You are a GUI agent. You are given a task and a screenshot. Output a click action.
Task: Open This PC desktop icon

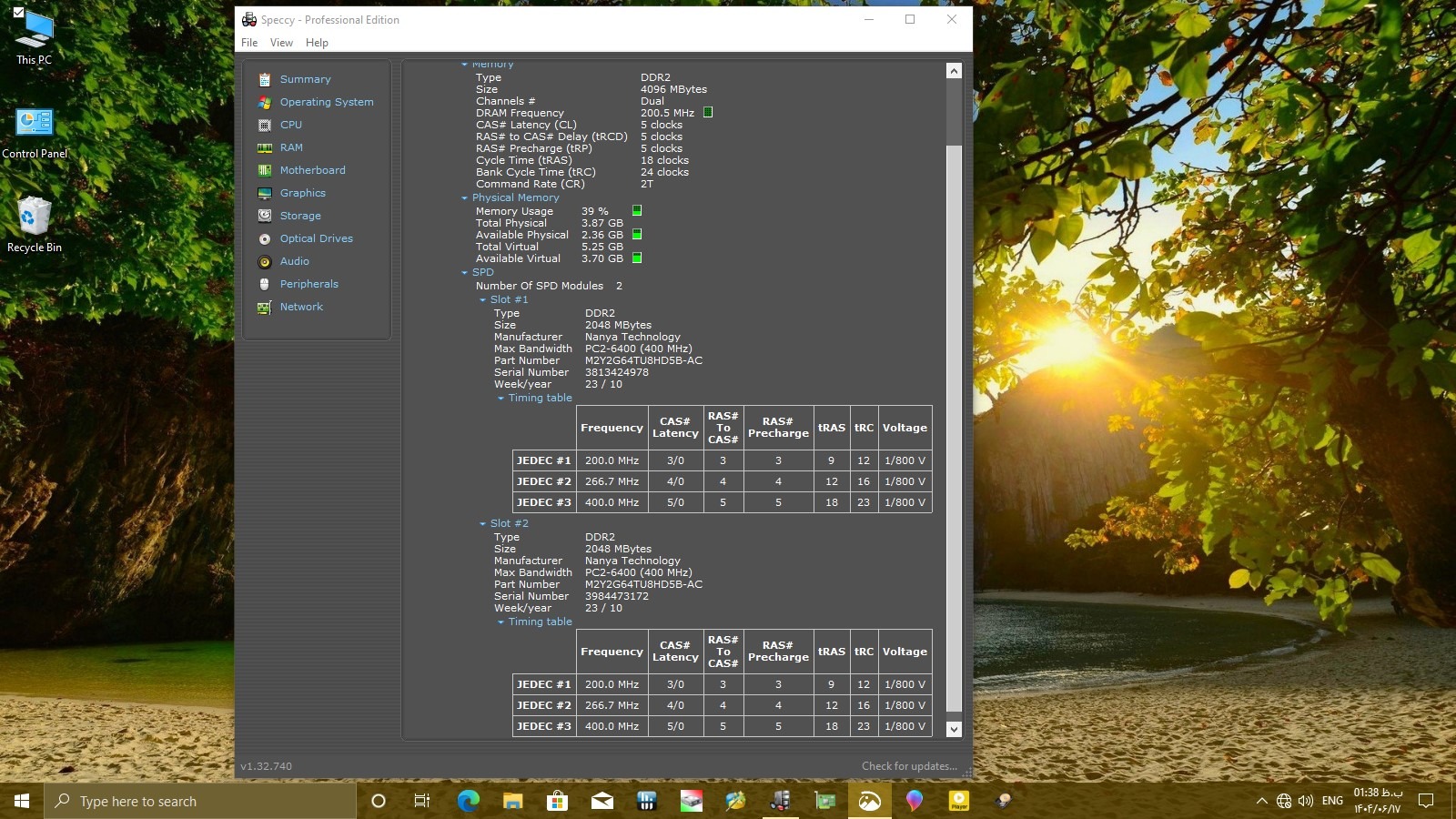[34, 38]
